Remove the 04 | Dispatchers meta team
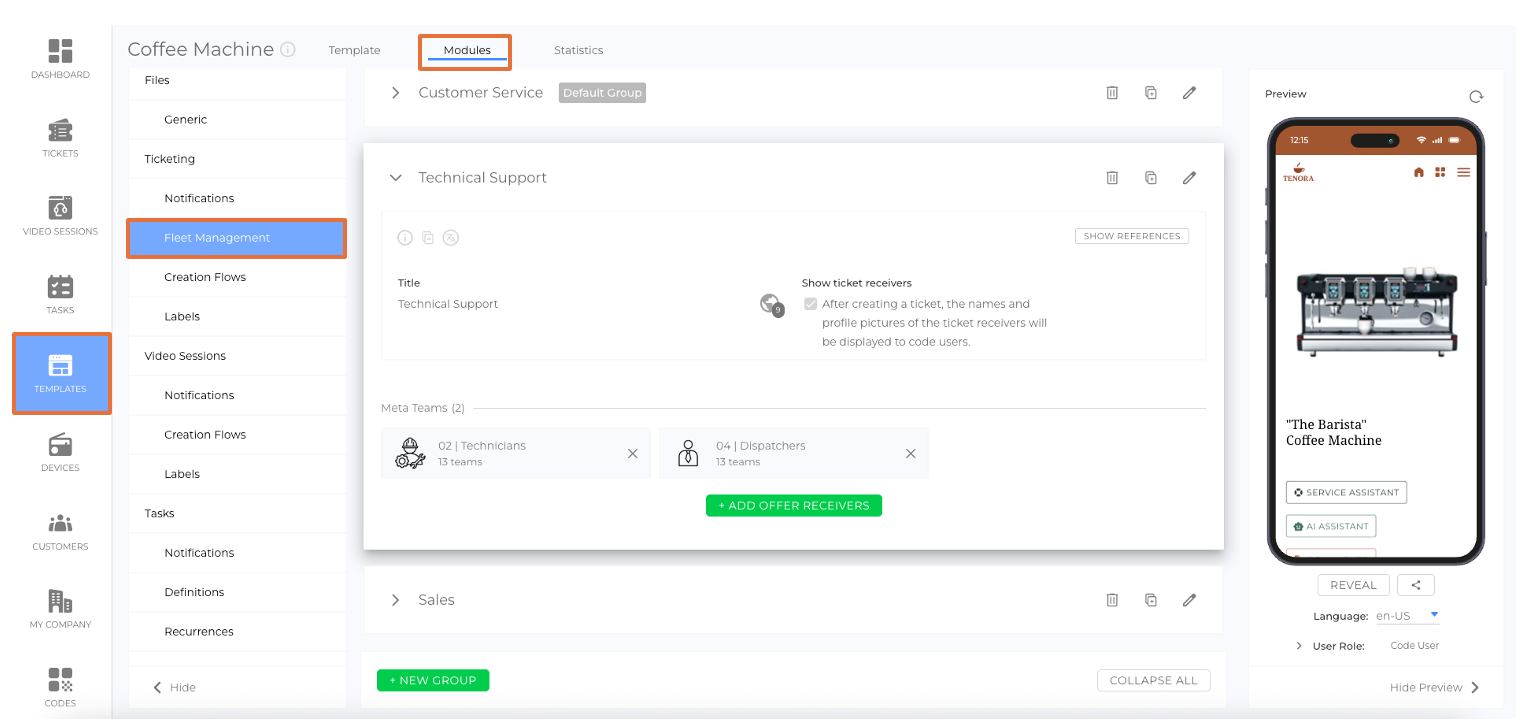 910,454
